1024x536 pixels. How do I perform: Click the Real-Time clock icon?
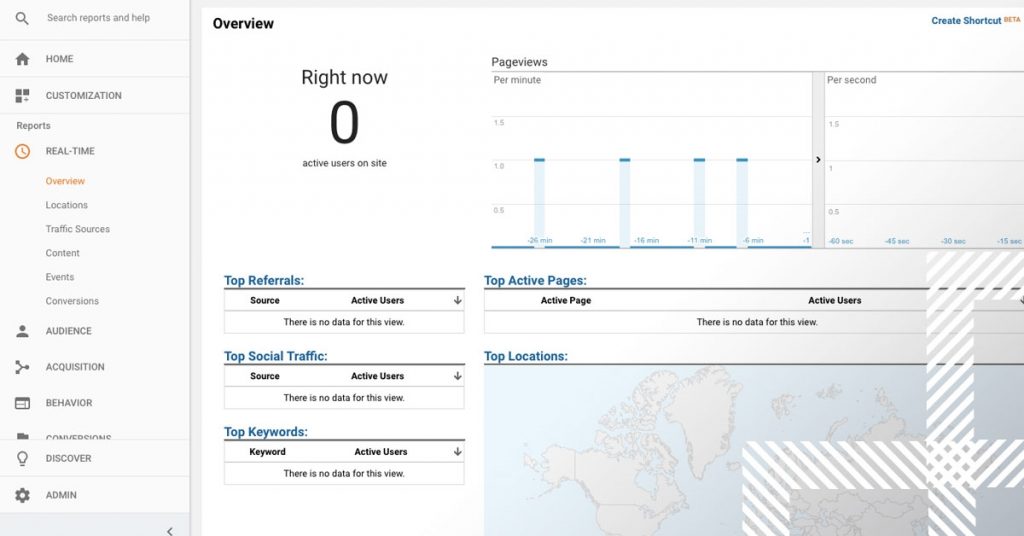point(22,151)
